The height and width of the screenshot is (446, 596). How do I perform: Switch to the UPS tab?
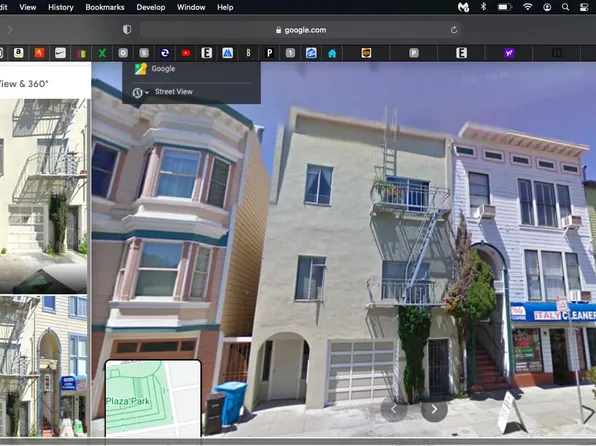point(366,53)
